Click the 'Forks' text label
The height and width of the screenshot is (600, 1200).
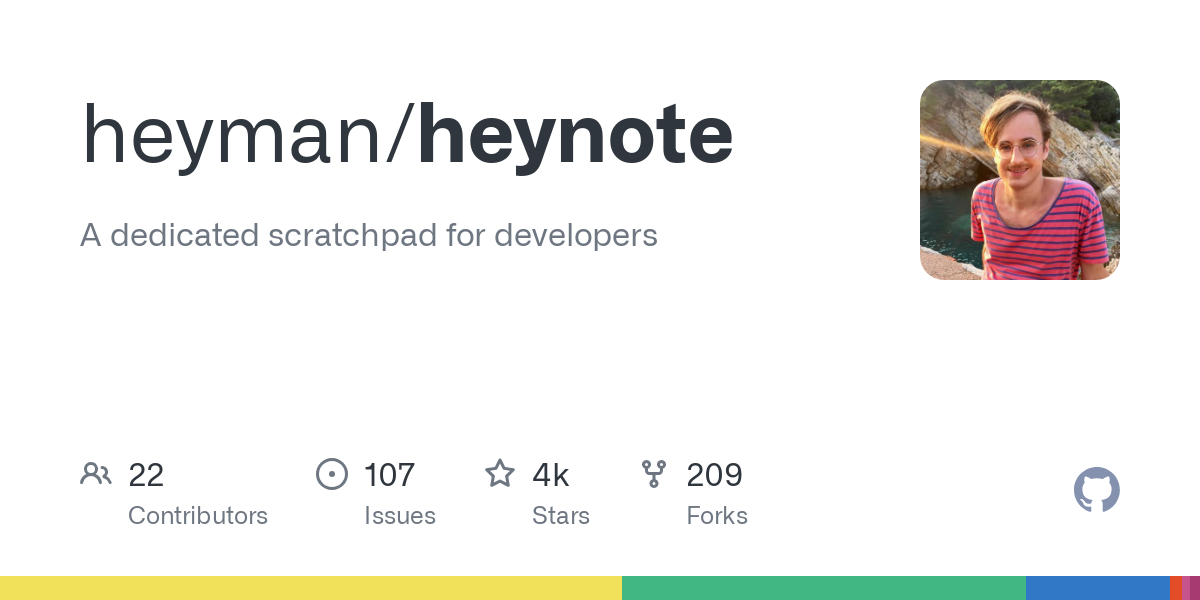pos(717,516)
